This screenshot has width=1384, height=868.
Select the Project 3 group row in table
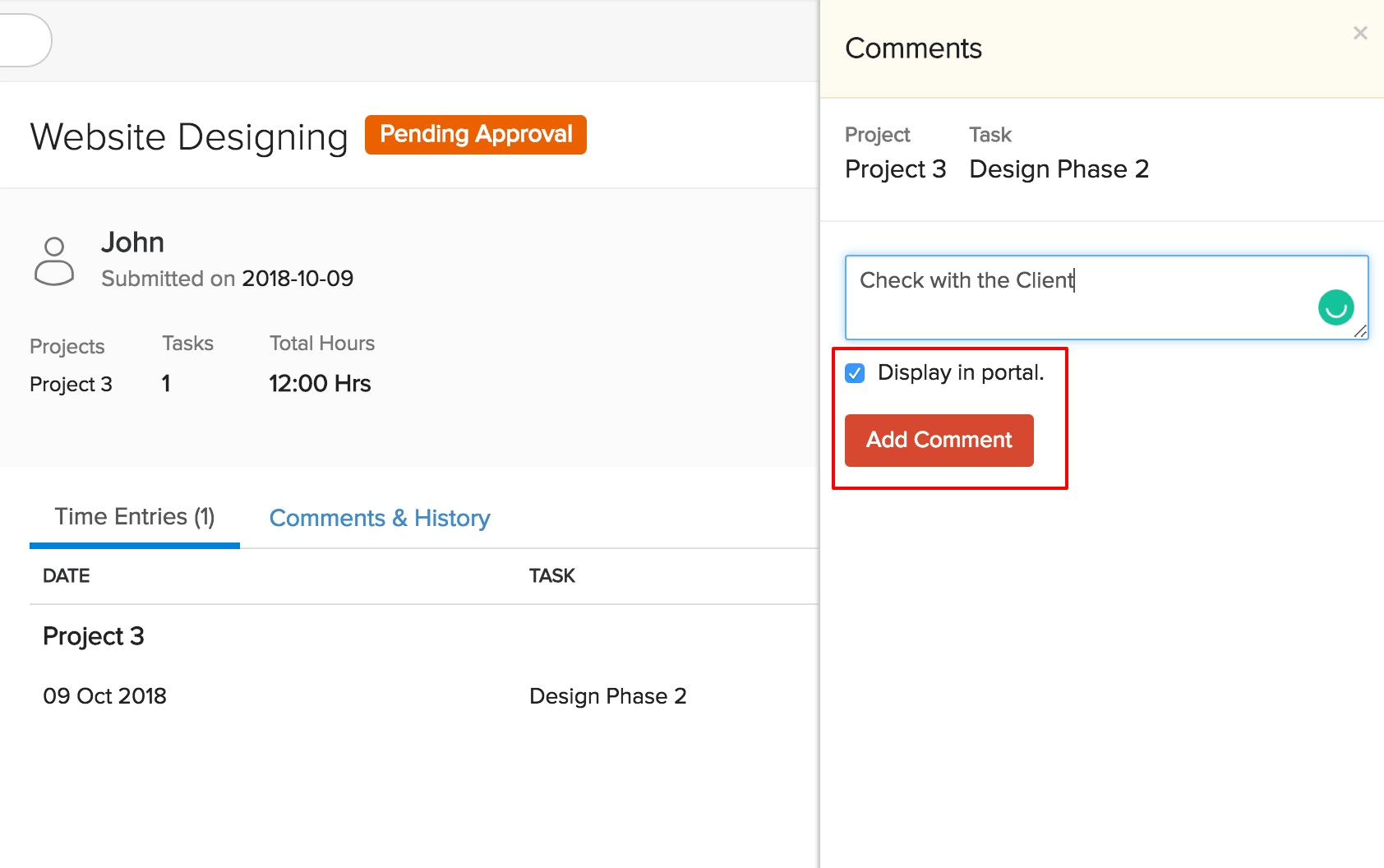point(94,636)
